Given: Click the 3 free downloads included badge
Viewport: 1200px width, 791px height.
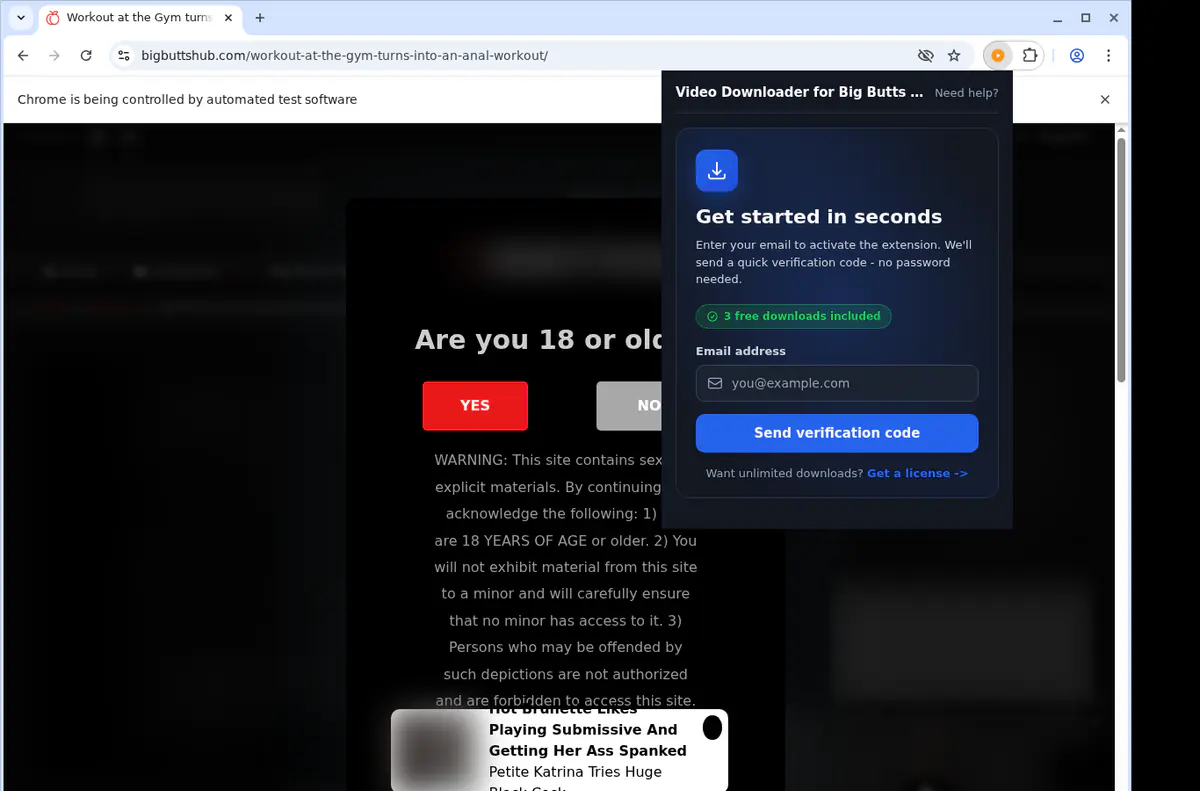Looking at the screenshot, I should [x=793, y=316].
